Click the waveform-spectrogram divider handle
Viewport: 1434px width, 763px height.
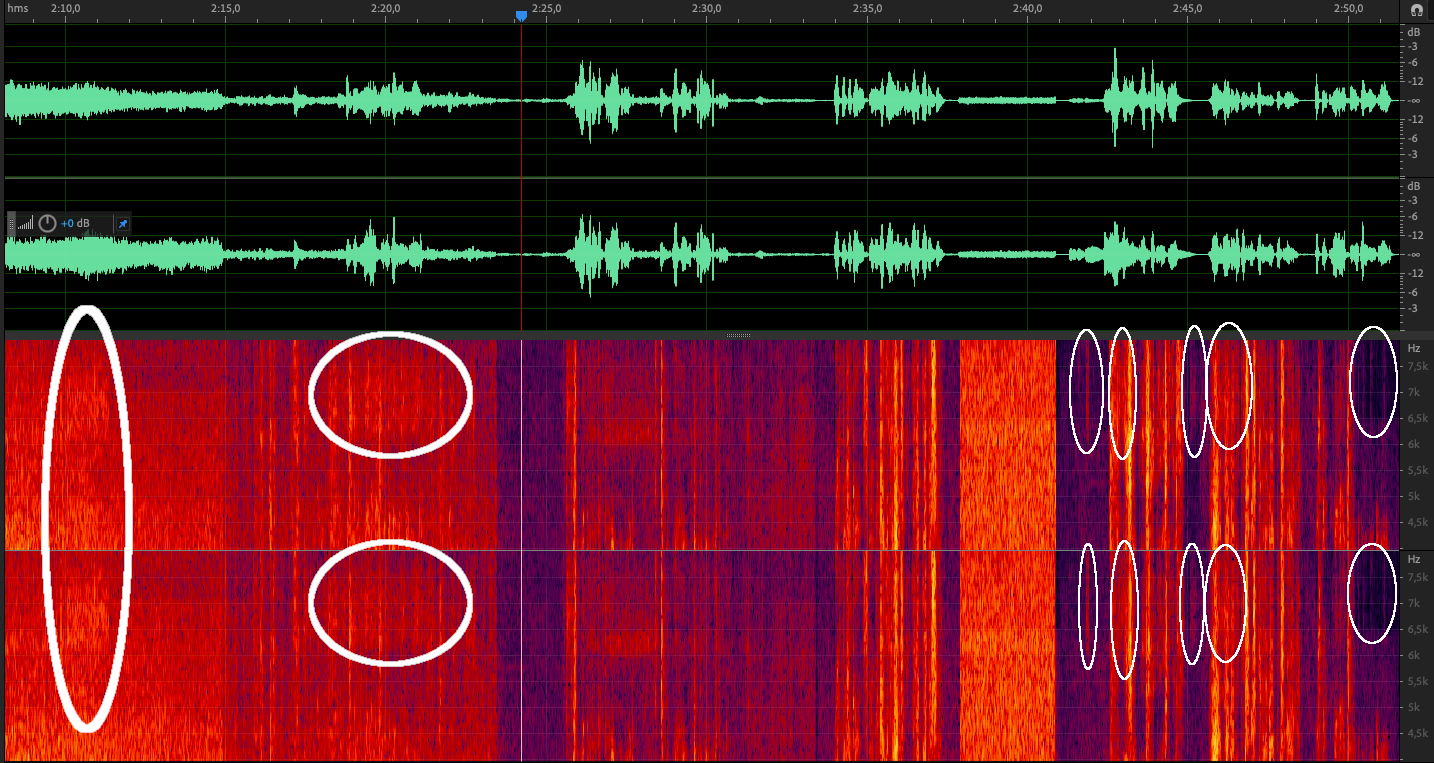pos(738,335)
